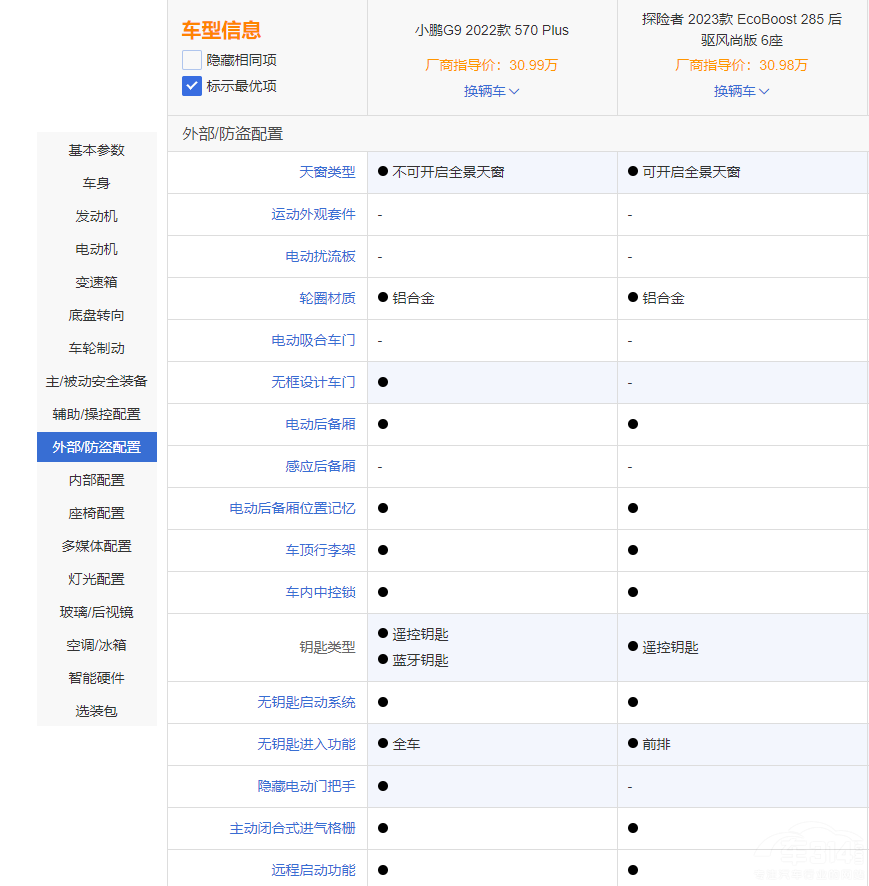The image size is (869, 886).
Task: Select 车身 in the left navigation
Action: 97,183
